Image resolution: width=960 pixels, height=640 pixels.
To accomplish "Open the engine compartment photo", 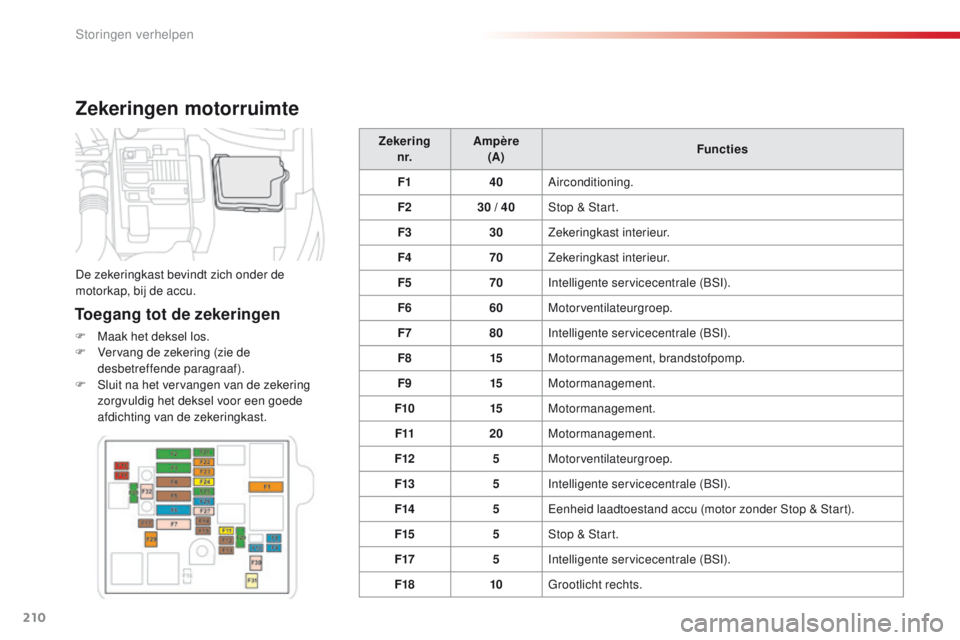I will [x=205, y=194].
